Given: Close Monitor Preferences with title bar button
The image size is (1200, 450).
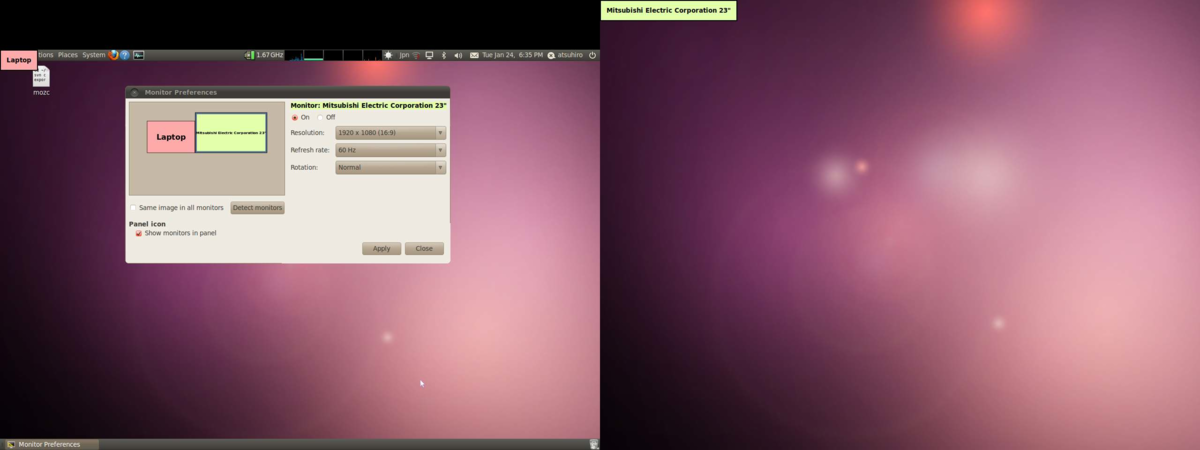Looking at the screenshot, I should coord(135,92).
